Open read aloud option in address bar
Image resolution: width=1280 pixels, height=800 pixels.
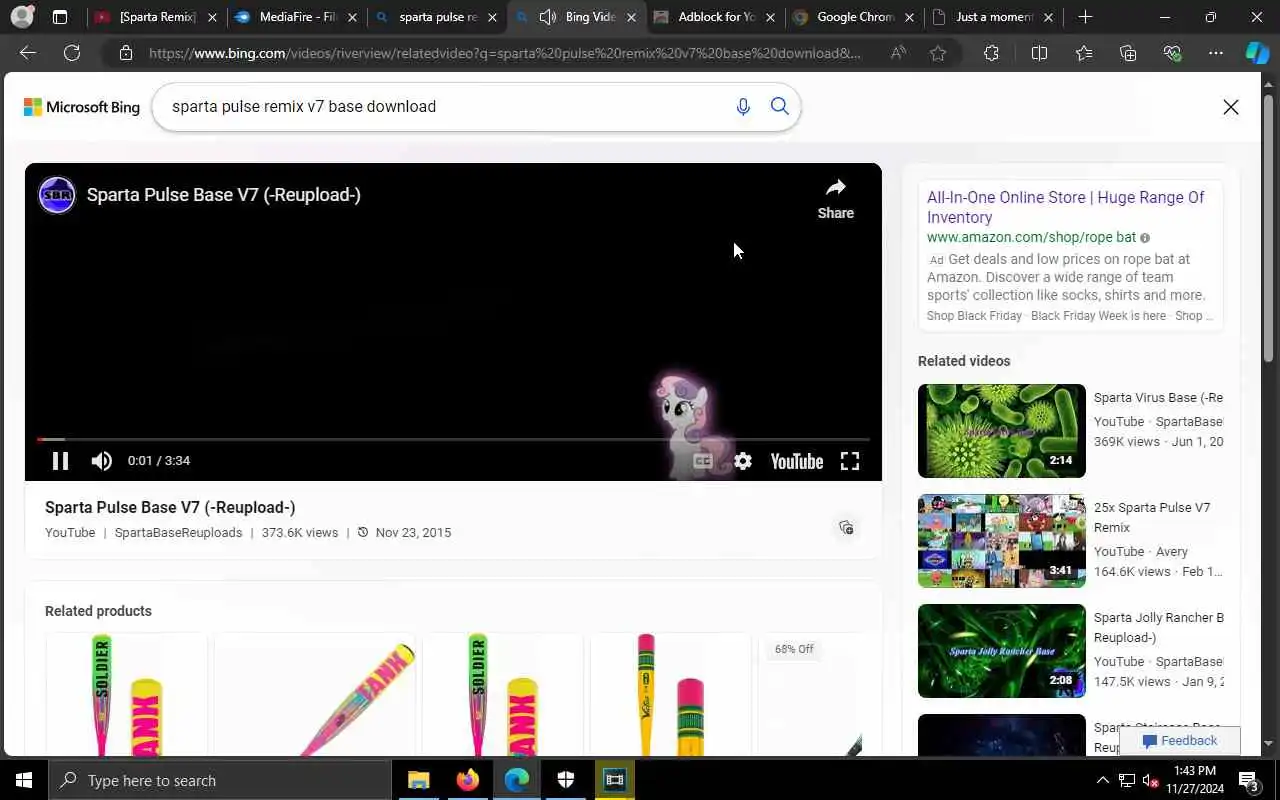898,53
